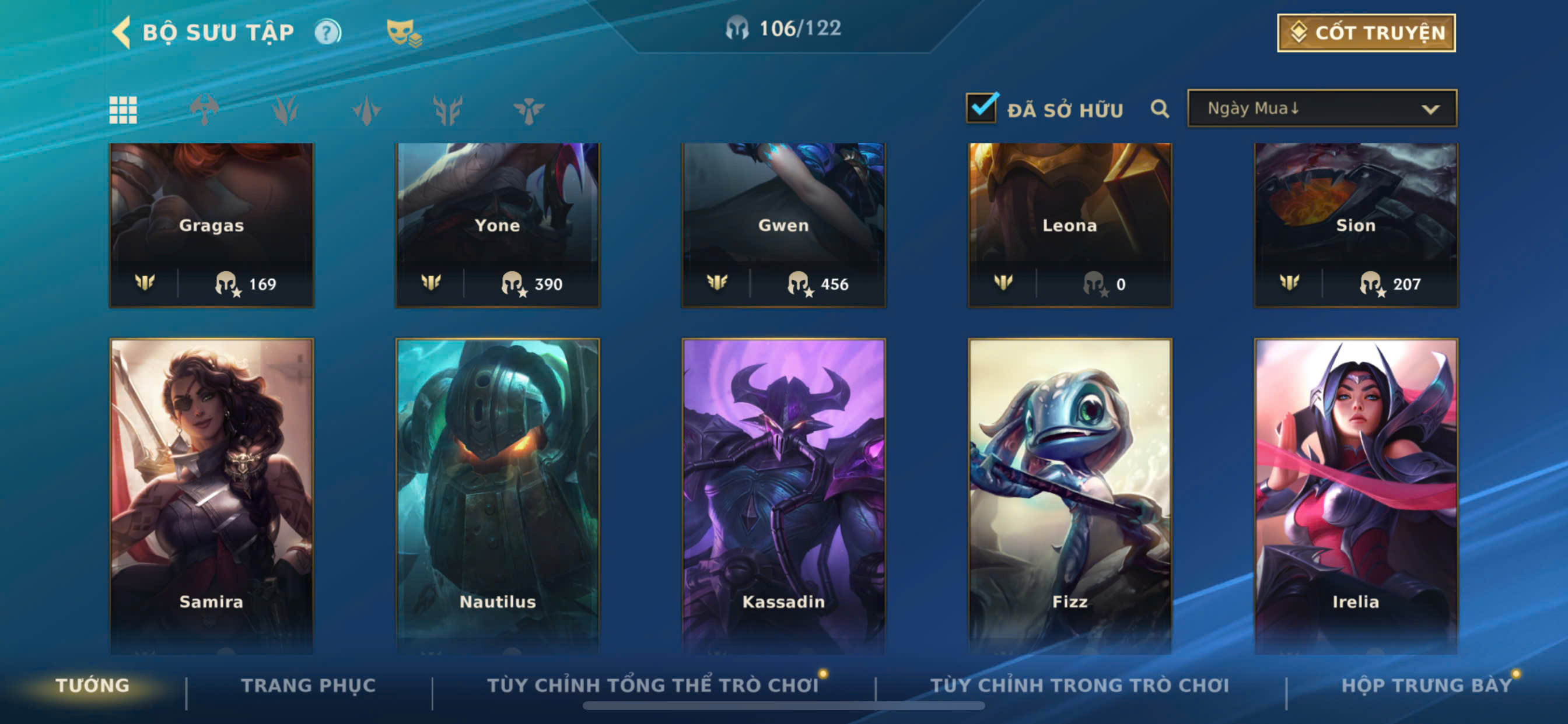
Task: Open the help question mark icon
Action: pos(327,32)
